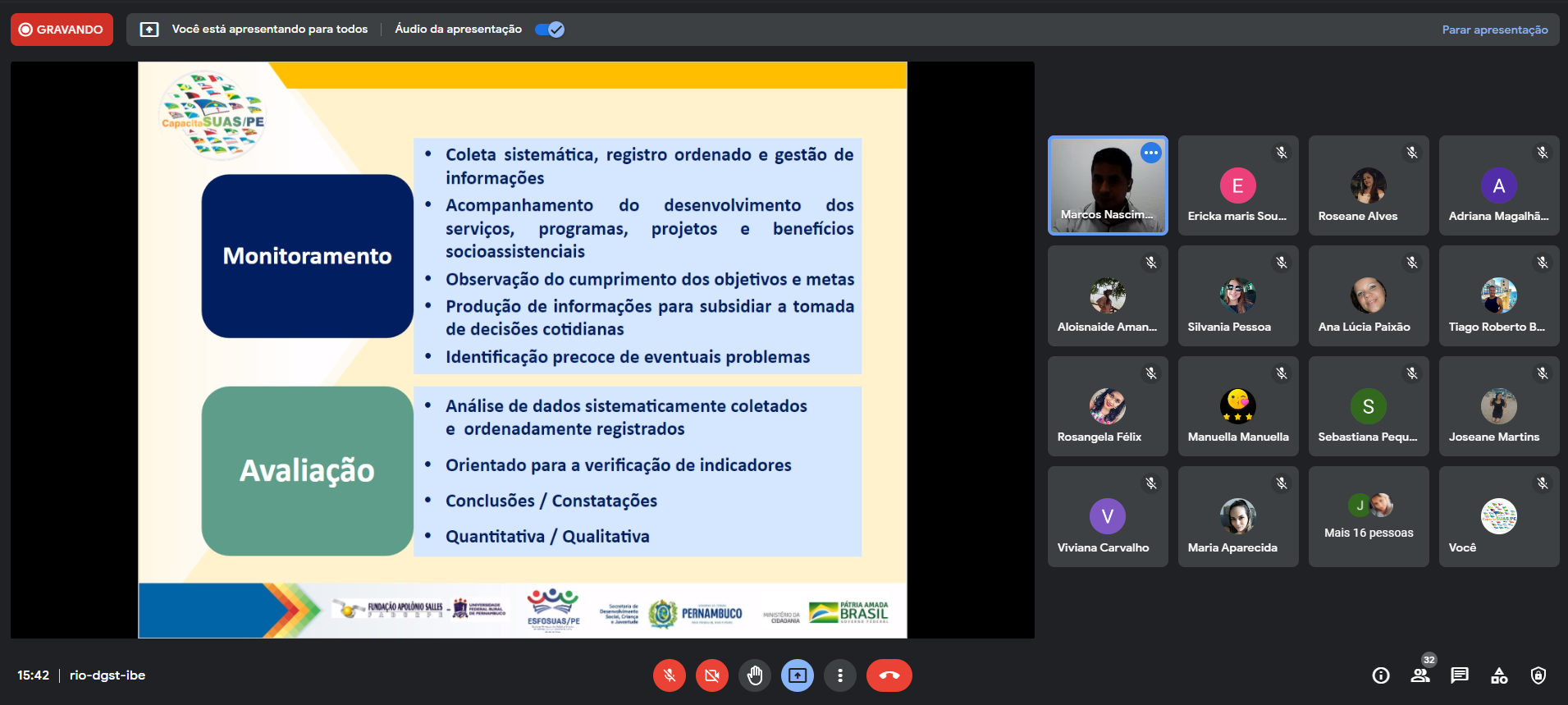Image resolution: width=1568 pixels, height=705 pixels.
Task: Turn on the camera
Action: click(x=712, y=675)
